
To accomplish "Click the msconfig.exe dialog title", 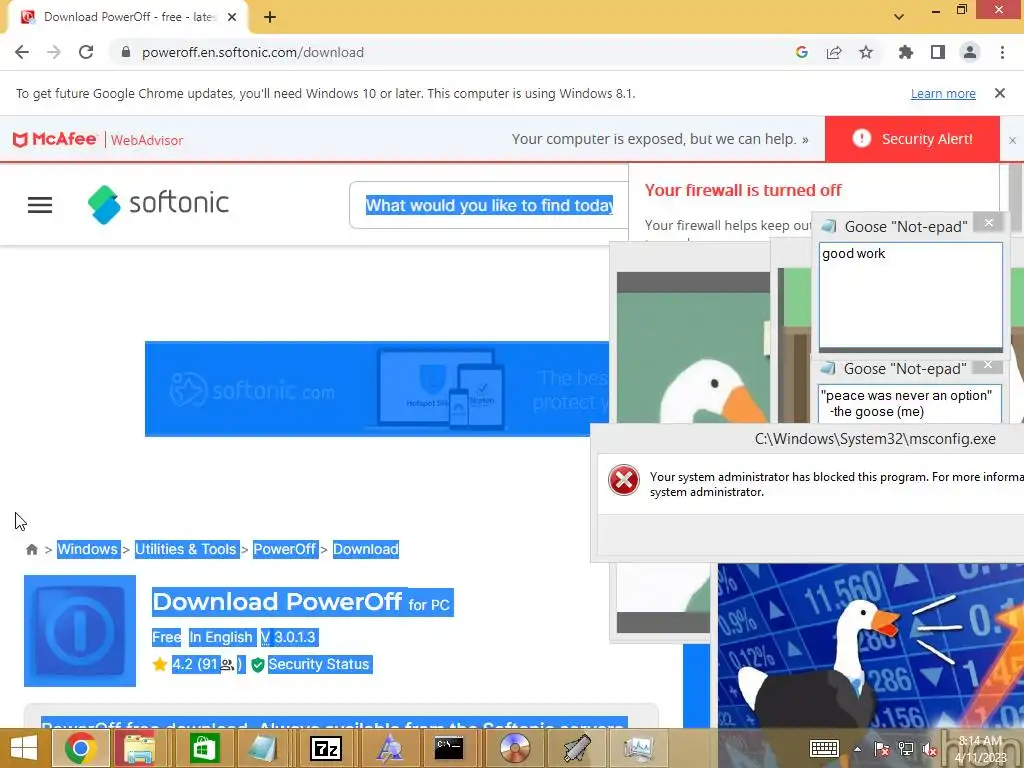I will 875,439.
